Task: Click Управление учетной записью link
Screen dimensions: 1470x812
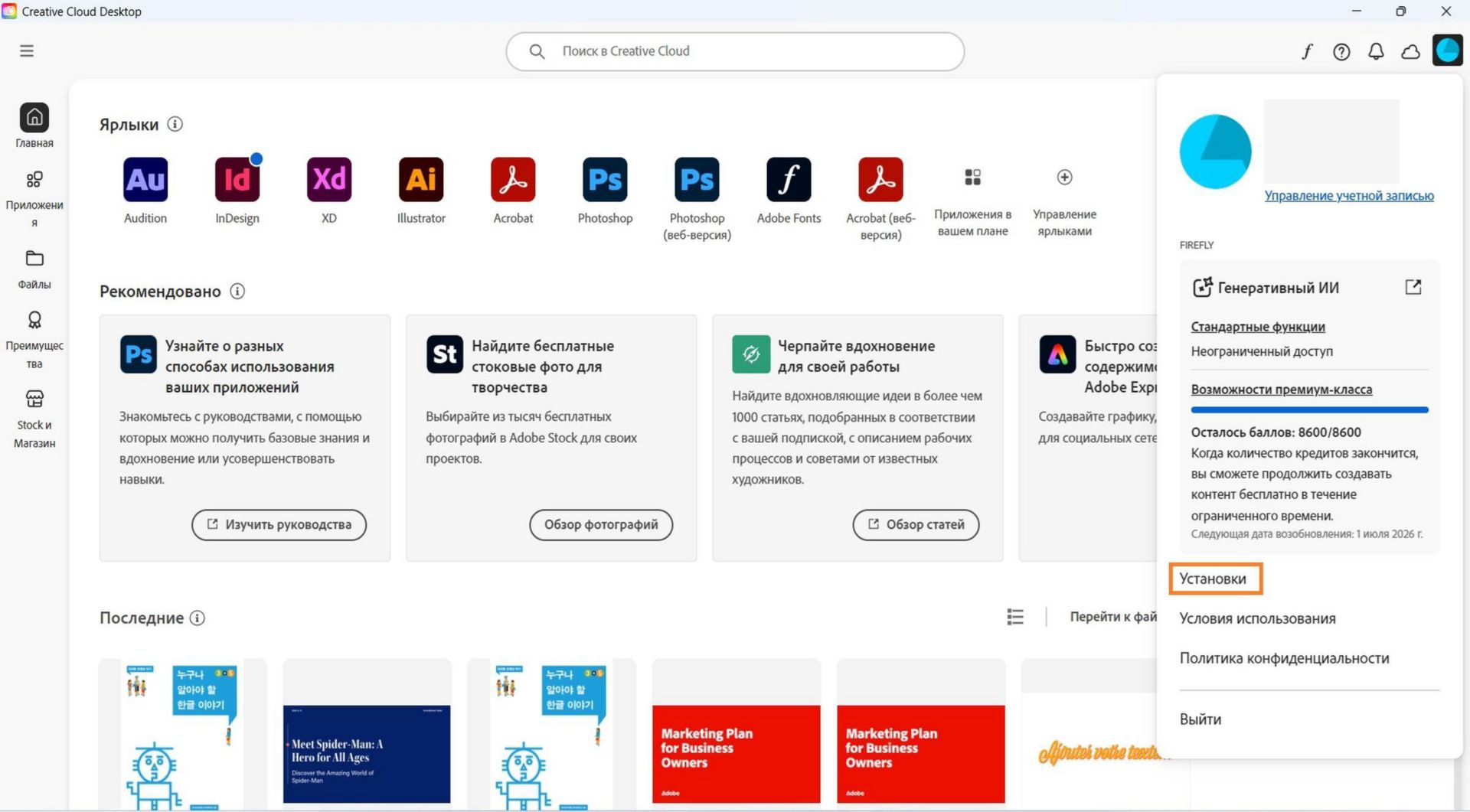Action: tap(1349, 196)
